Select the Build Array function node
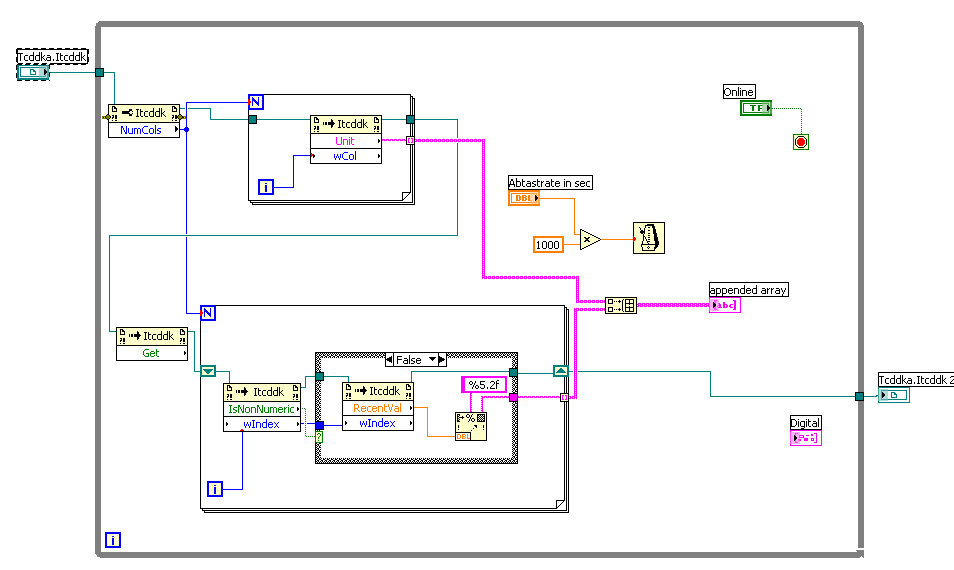Image resolution: width=954 pixels, height=570 pixels. tap(621, 305)
